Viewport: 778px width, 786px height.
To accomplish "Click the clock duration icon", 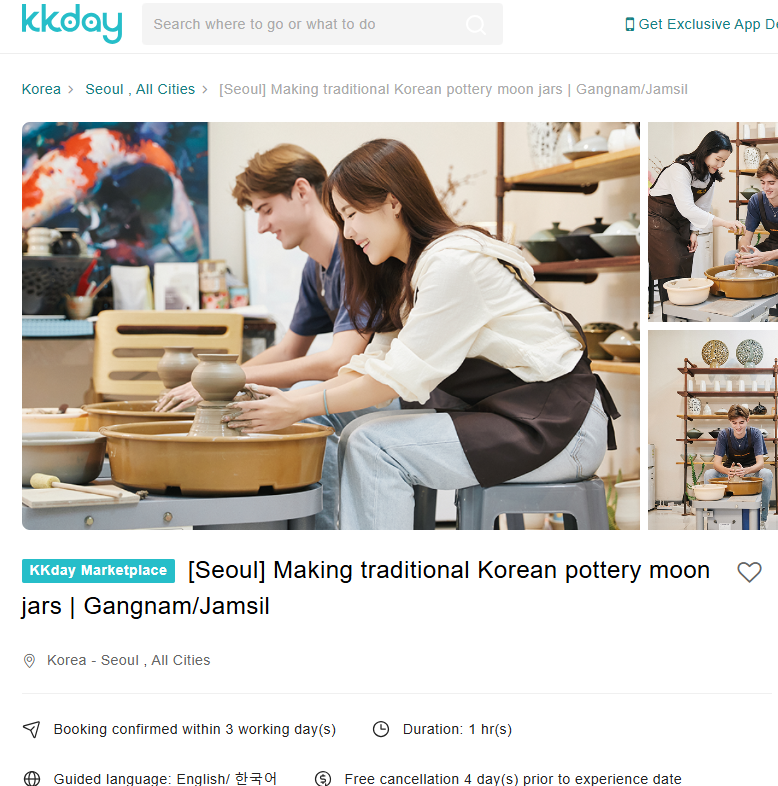I will click(x=381, y=729).
